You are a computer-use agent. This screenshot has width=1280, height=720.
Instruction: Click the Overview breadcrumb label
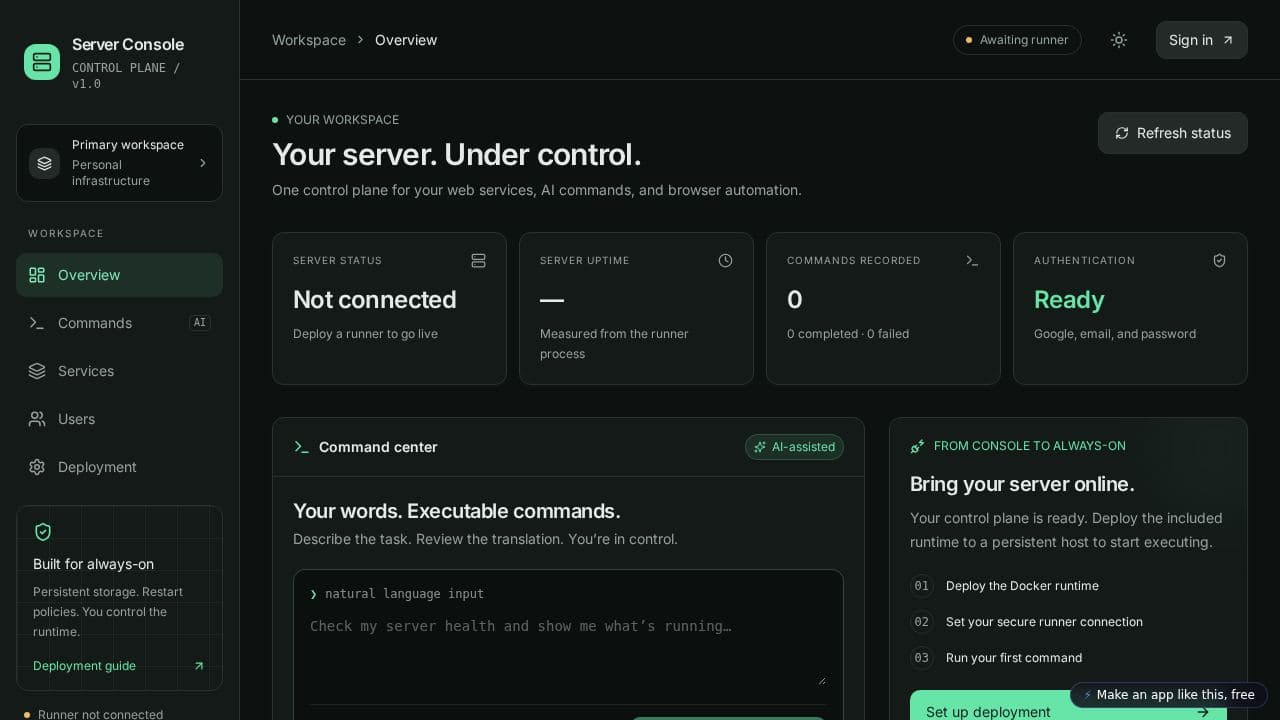[406, 40]
